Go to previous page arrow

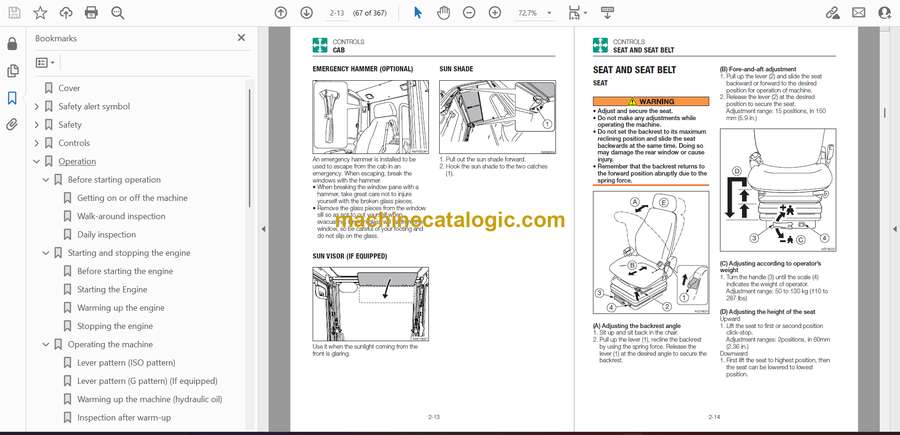point(281,13)
